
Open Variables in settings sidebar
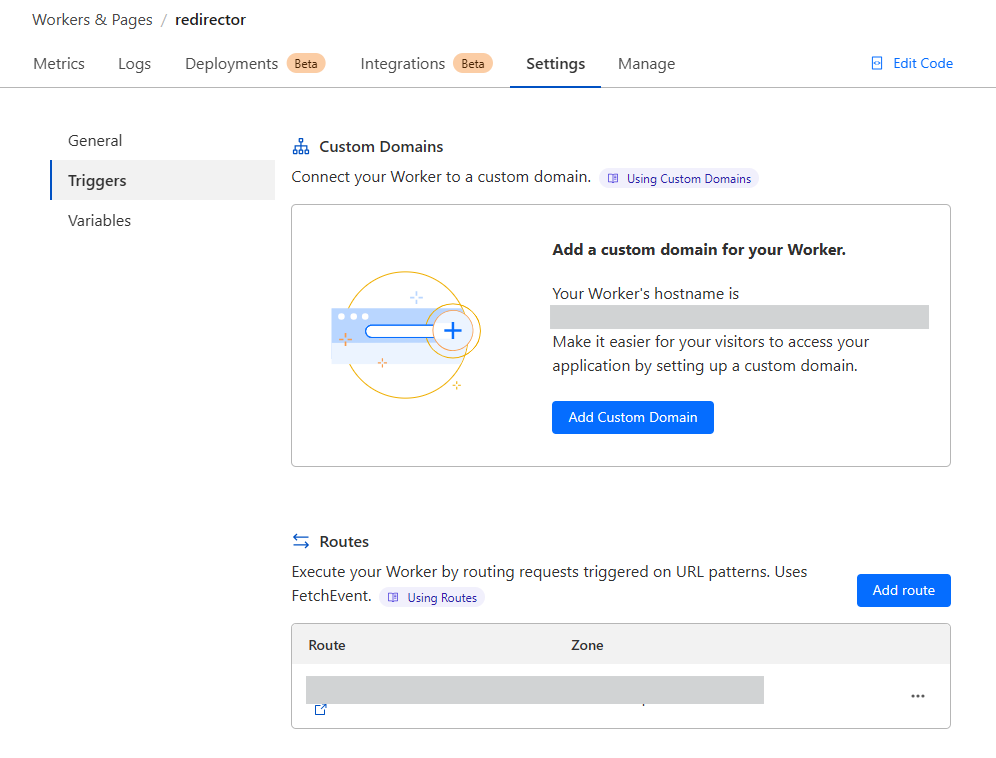pos(99,221)
